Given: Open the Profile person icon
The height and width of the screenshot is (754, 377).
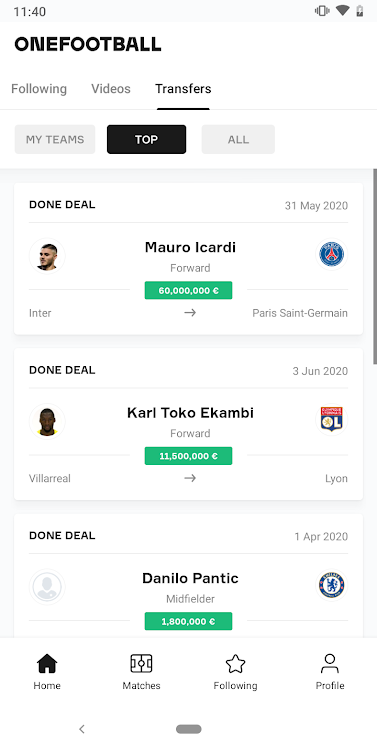Looking at the screenshot, I should pos(330,664).
